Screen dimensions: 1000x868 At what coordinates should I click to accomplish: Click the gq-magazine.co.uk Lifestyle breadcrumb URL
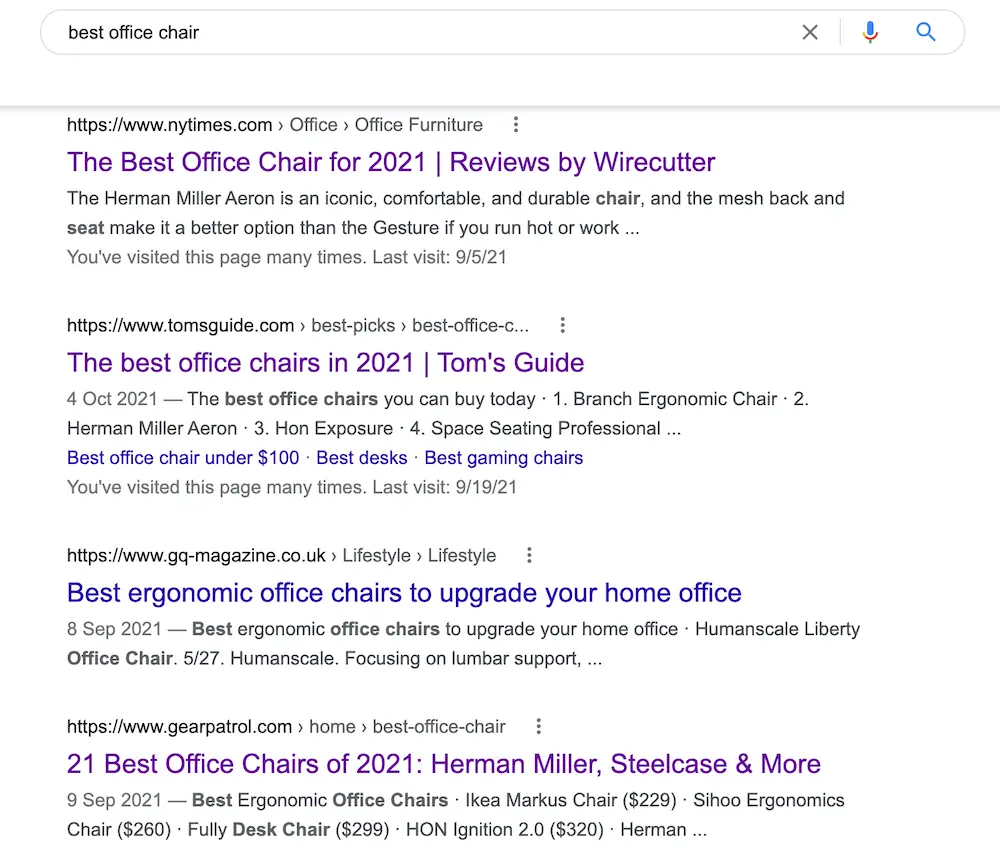[281, 555]
